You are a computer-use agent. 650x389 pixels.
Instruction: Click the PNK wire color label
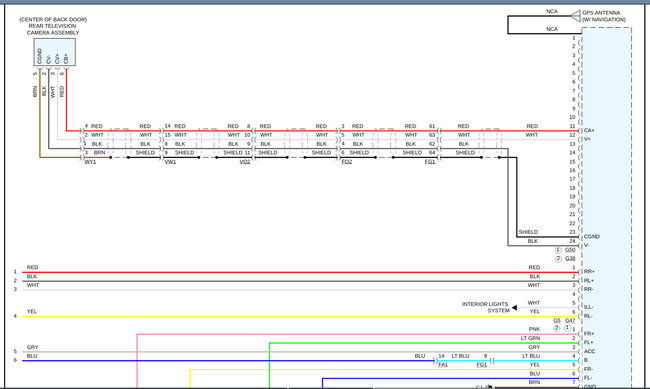tap(534, 329)
